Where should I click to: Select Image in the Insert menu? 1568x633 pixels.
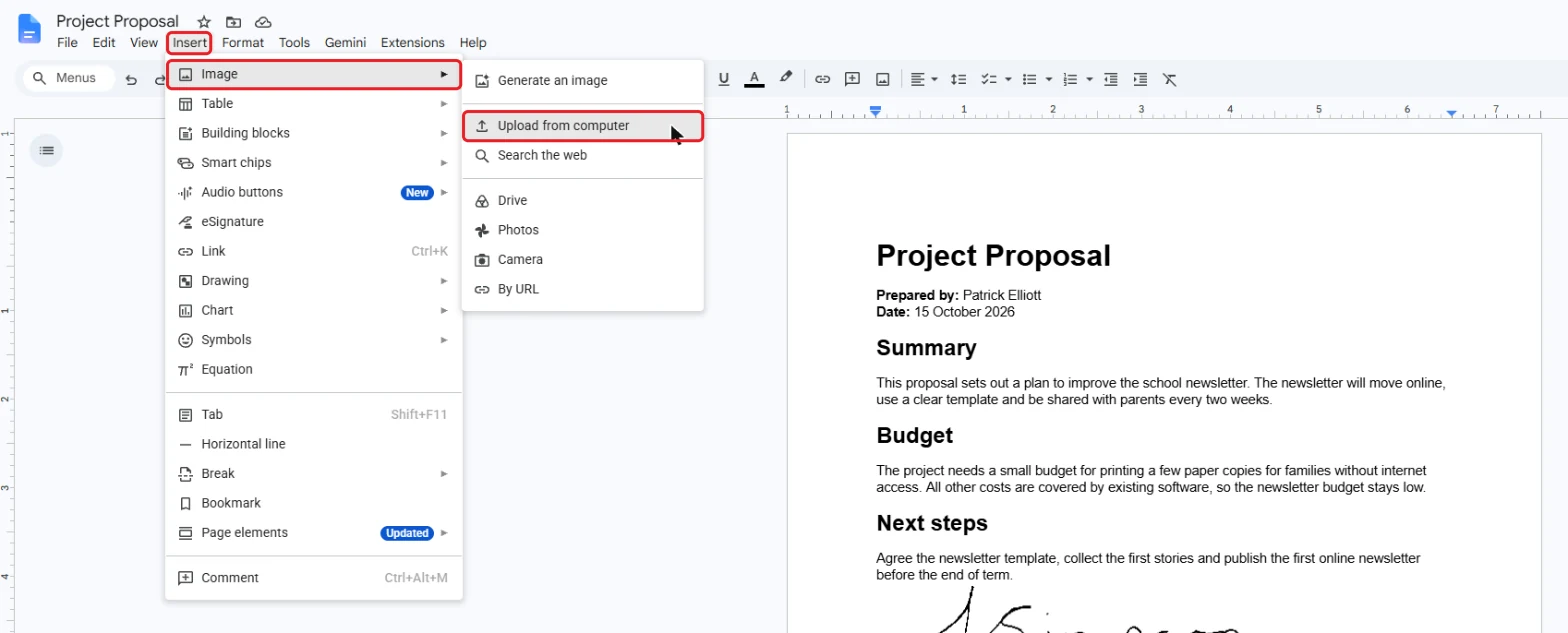(x=314, y=74)
